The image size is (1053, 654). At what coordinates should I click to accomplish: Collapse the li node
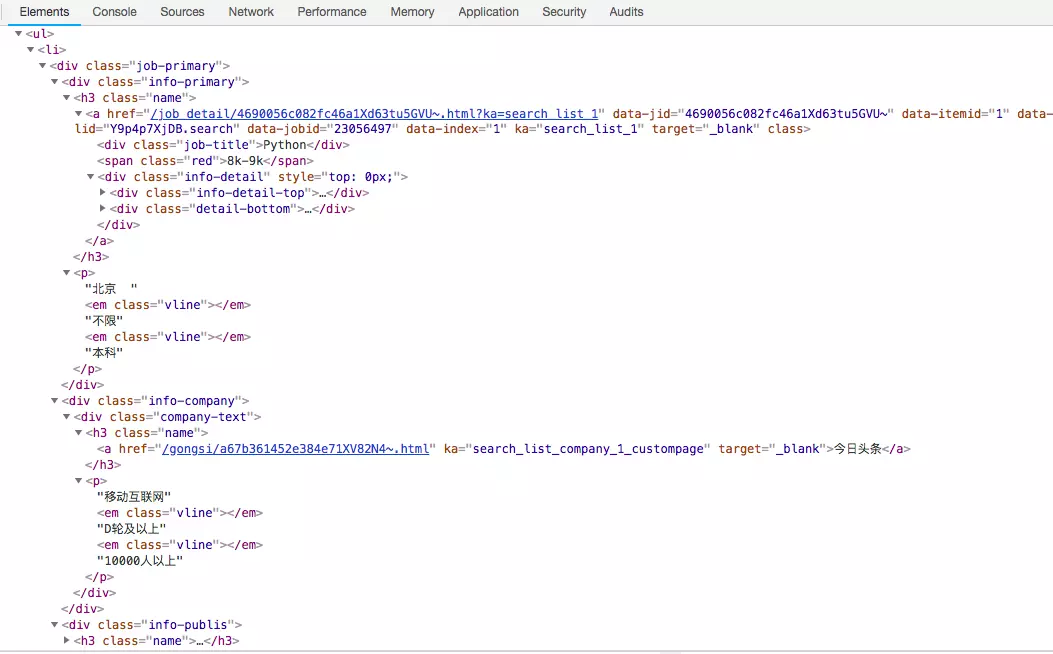[x=31, y=49]
